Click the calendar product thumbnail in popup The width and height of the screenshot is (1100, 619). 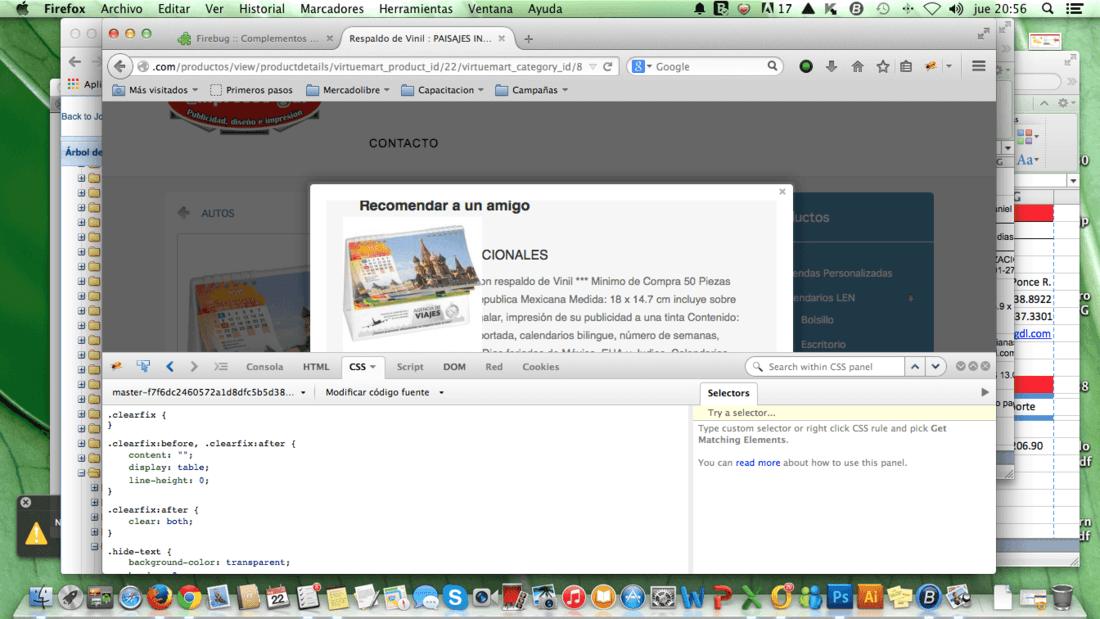411,281
